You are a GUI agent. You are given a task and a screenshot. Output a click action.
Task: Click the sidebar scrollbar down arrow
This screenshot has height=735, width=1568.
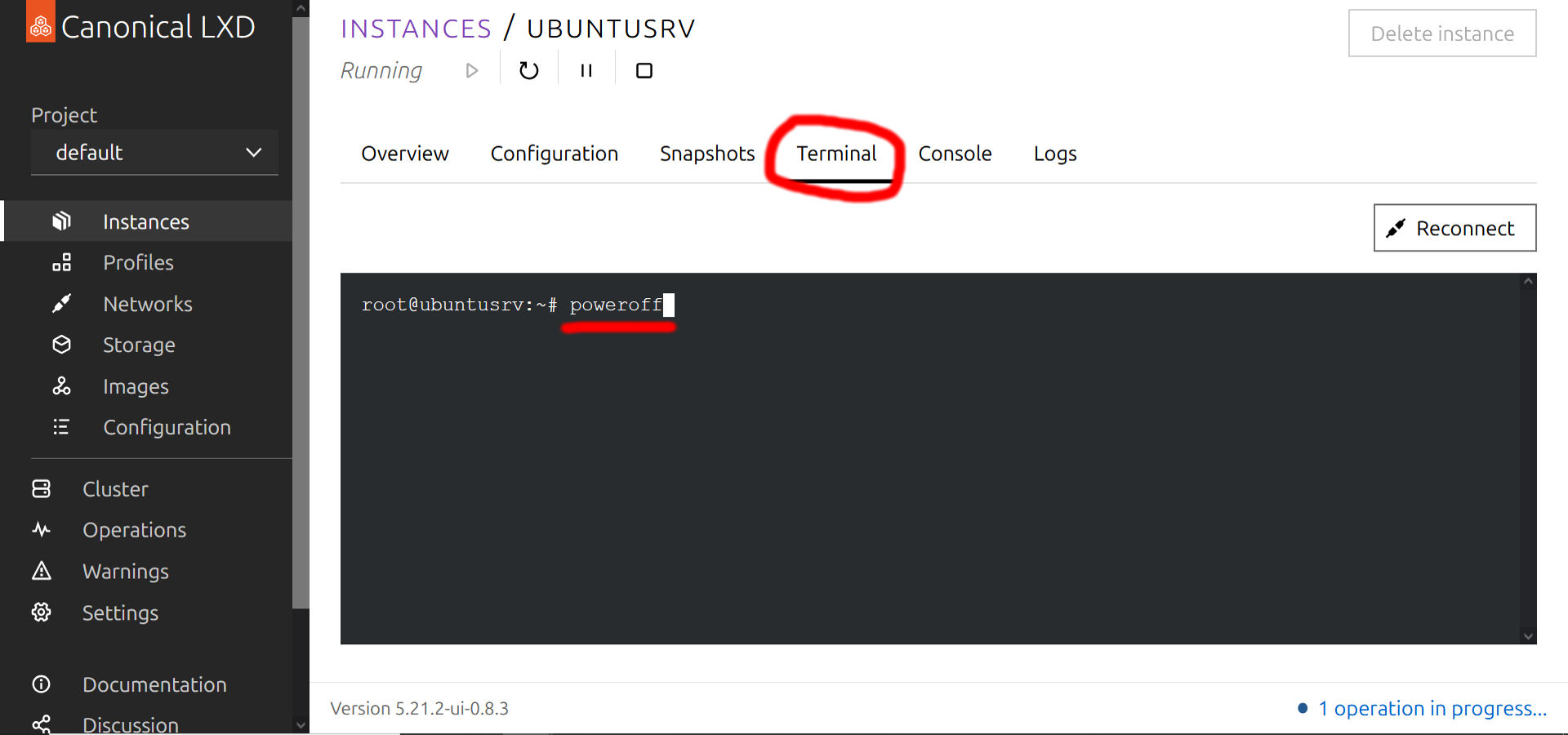(301, 724)
